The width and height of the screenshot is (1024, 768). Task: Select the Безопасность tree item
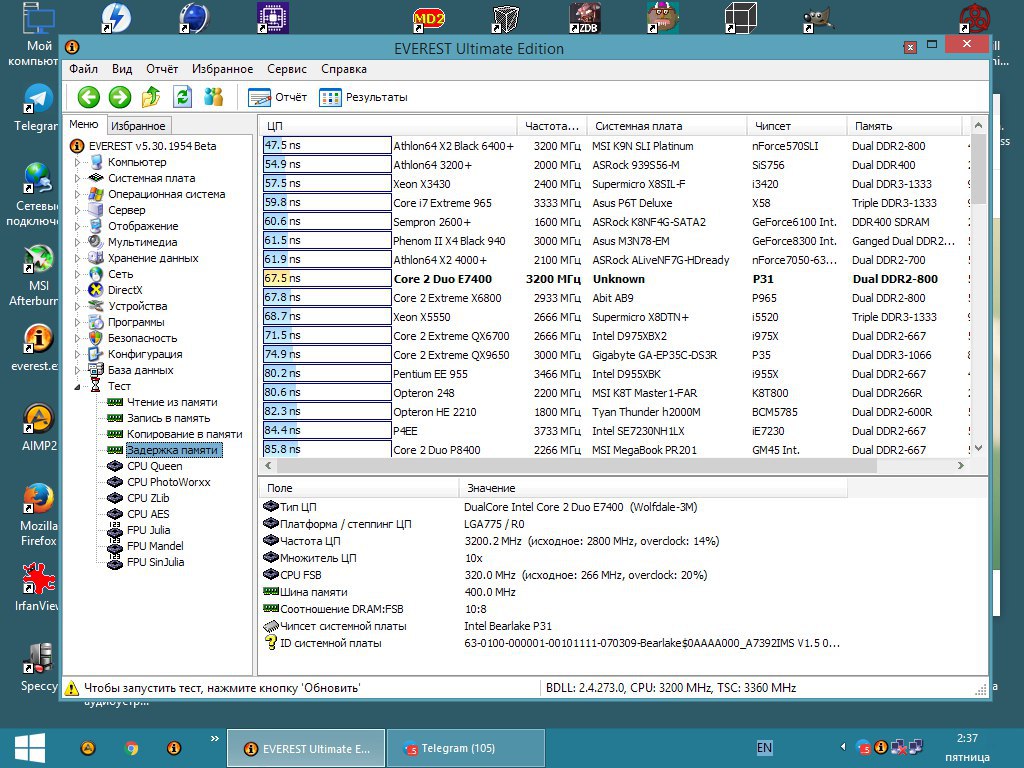point(142,338)
